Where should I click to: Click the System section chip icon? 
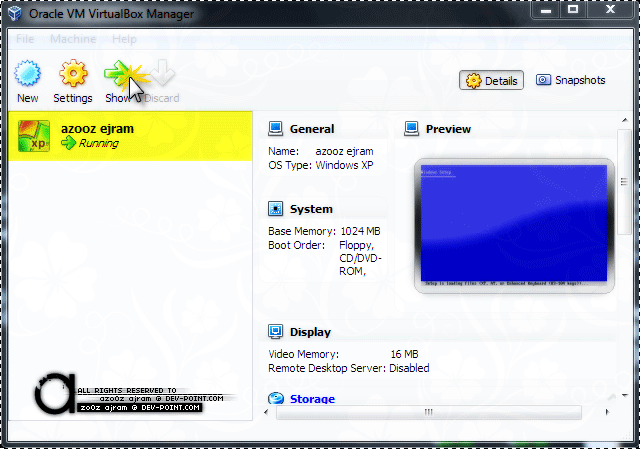[276, 209]
